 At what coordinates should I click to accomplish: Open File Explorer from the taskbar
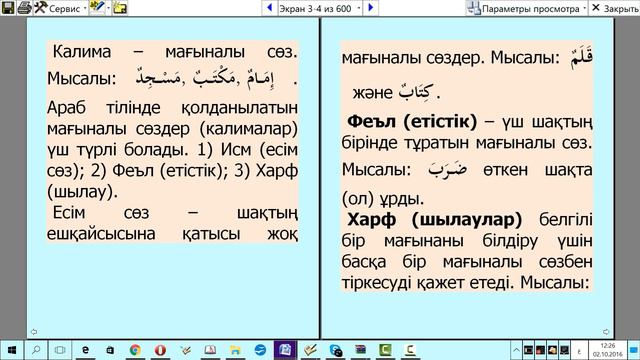(x=235, y=350)
